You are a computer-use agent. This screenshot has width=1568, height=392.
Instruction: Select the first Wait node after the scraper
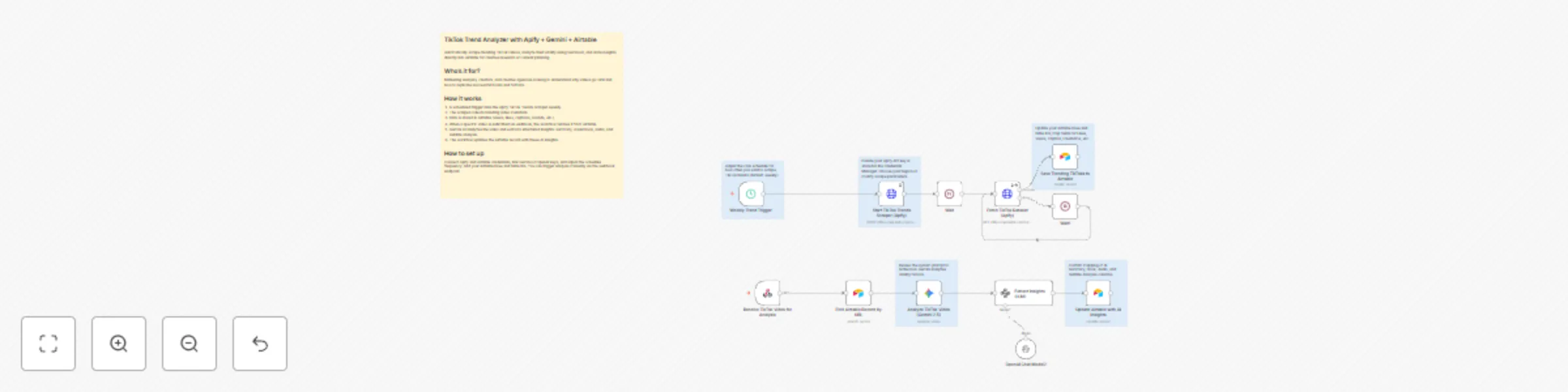pos(949,194)
